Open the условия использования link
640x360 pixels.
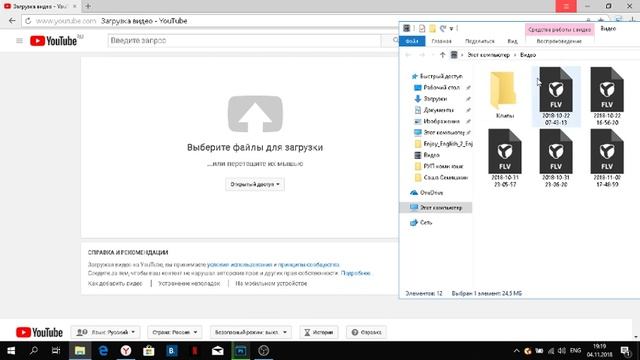(x=240, y=264)
